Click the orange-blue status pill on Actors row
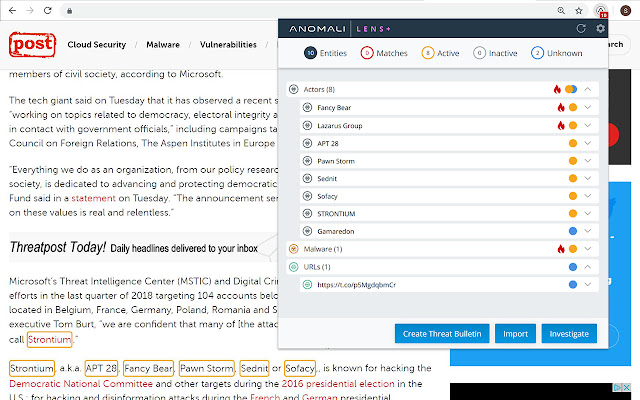This screenshot has height=400, width=640. [571, 89]
